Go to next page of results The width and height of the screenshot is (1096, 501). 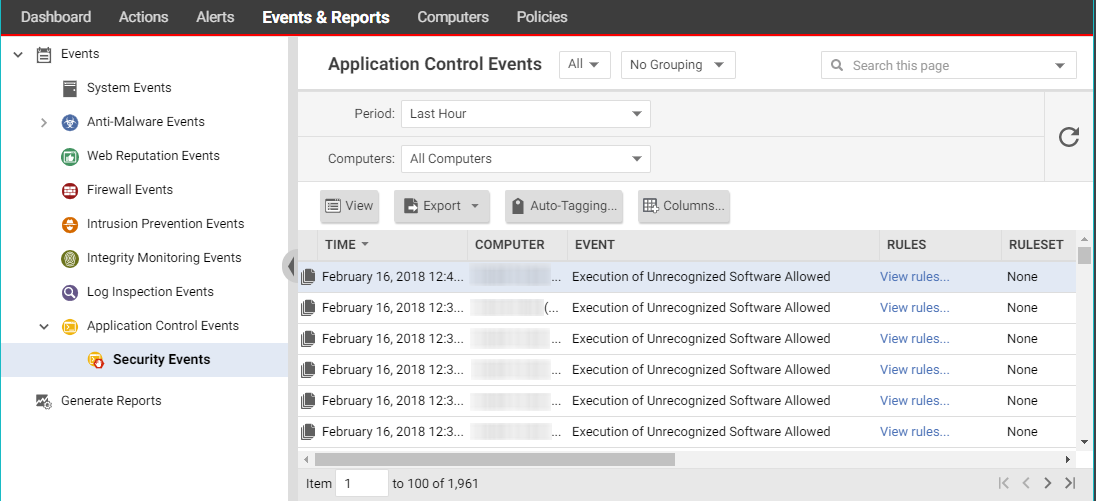pos(1047,483)
